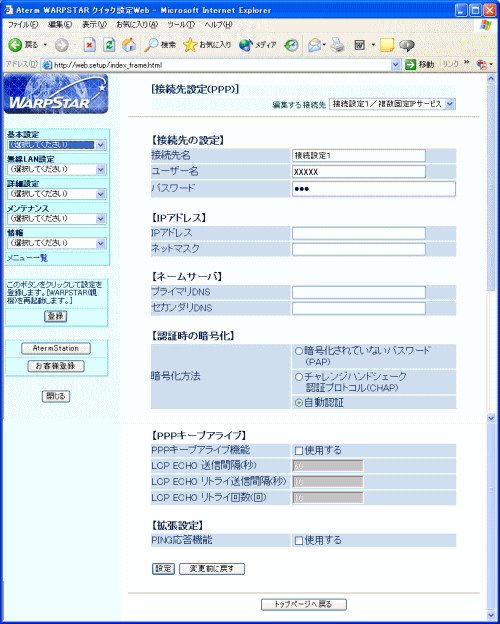Viewport: 500px width, 624px height.
Task: Click the プライマリDNS input field
Action: point(359,292)
